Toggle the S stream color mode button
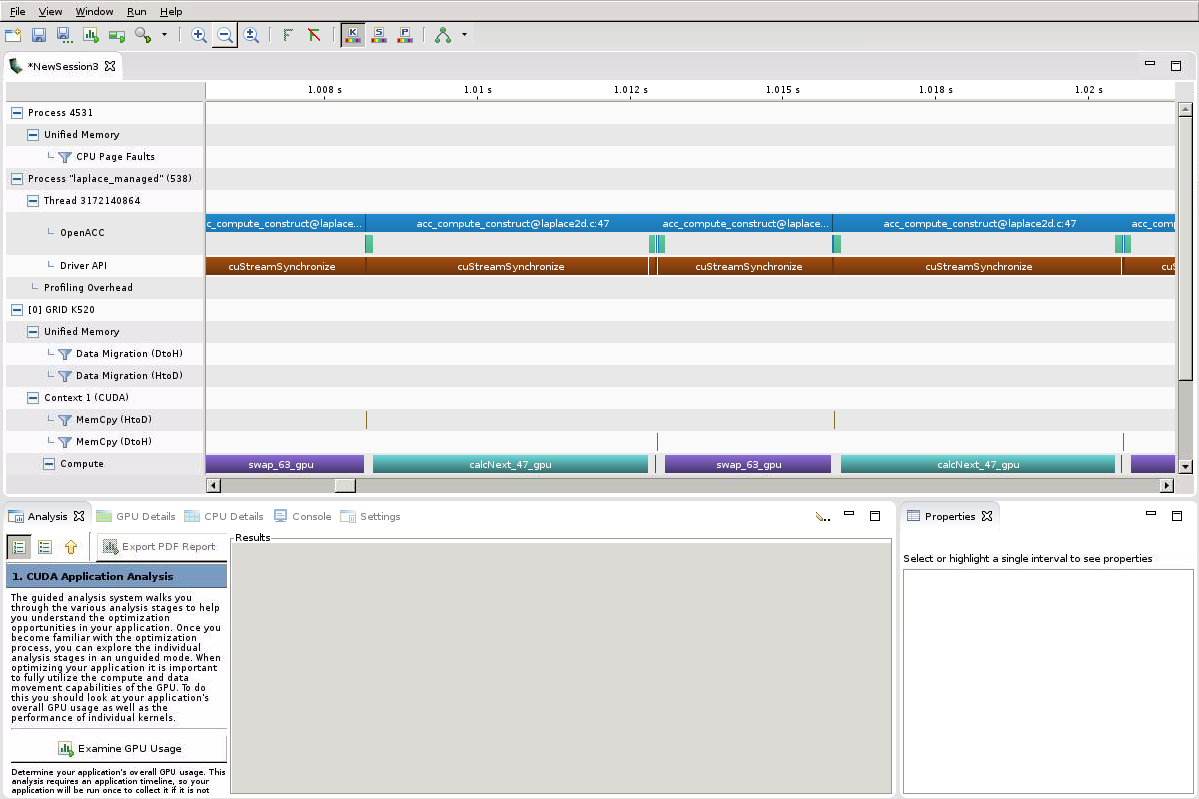The width and height of the screenshot is (1199, 799). point(379,35)
